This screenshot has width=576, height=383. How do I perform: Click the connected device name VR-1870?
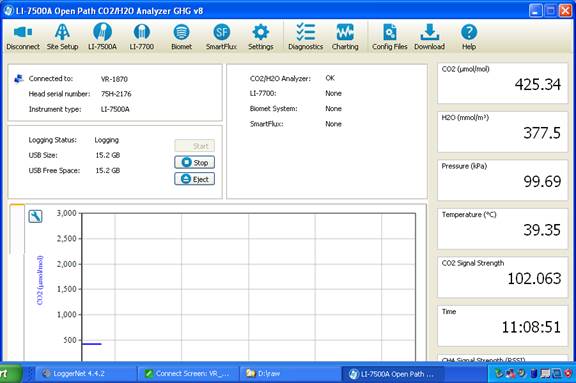pyautogui.click(x=114, y=79)
